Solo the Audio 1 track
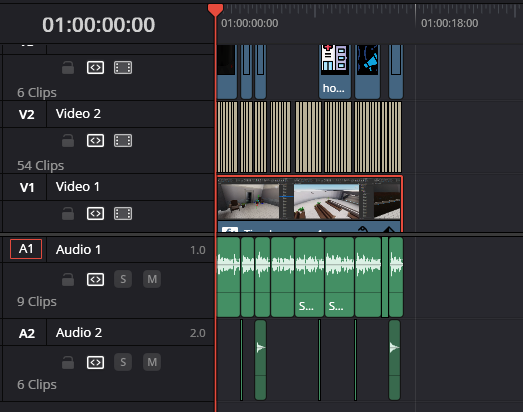 (123, 279)
